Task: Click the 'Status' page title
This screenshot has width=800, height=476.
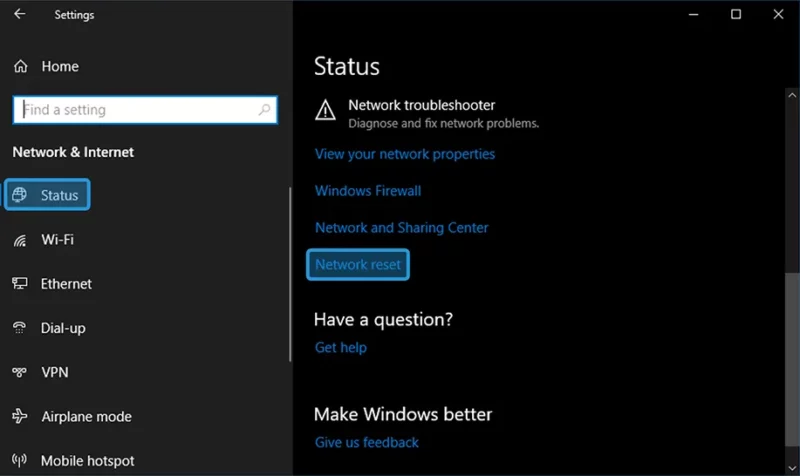Action: click(347, 66)
